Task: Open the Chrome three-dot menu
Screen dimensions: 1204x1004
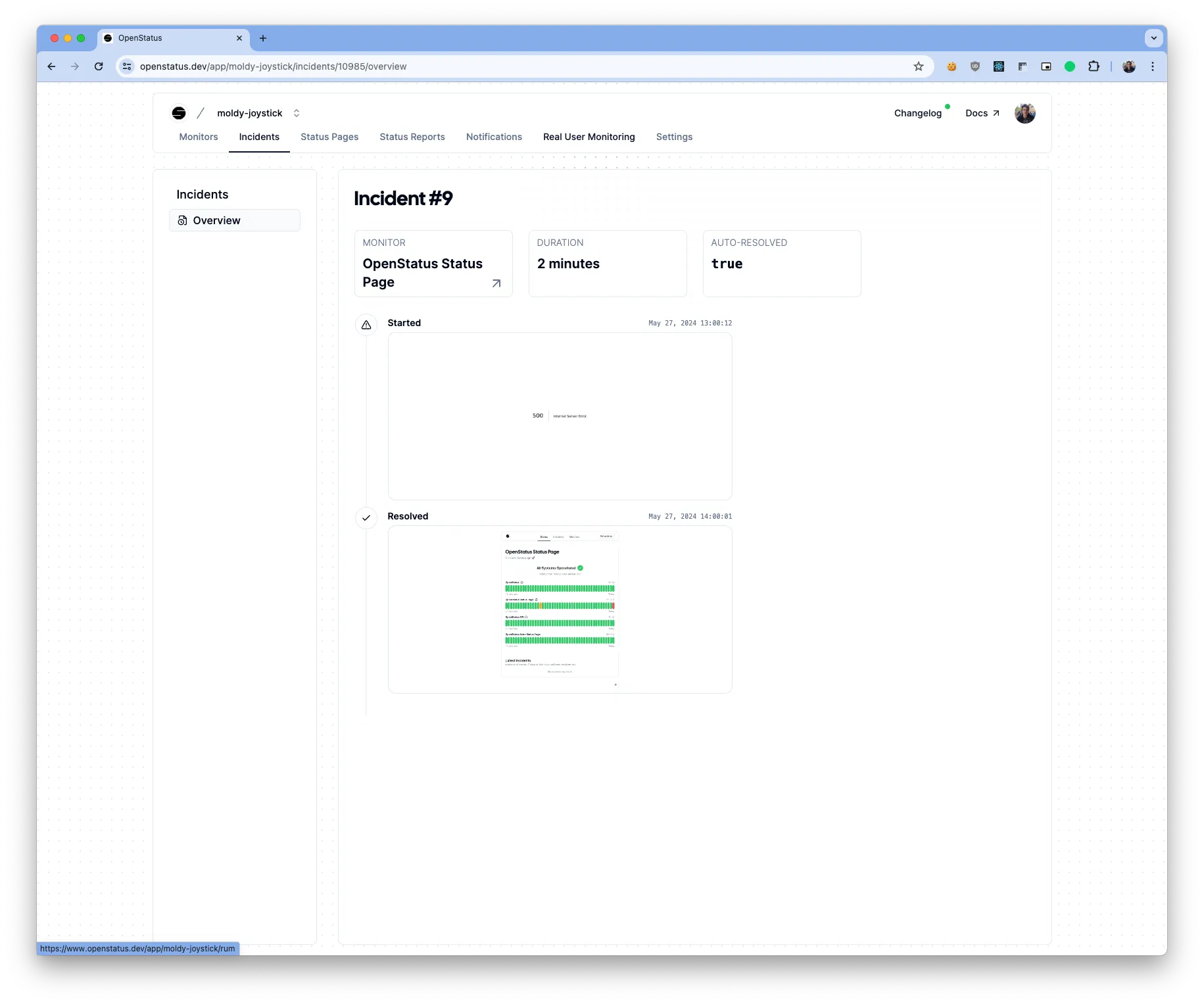Action: (x=1152, y=66)
